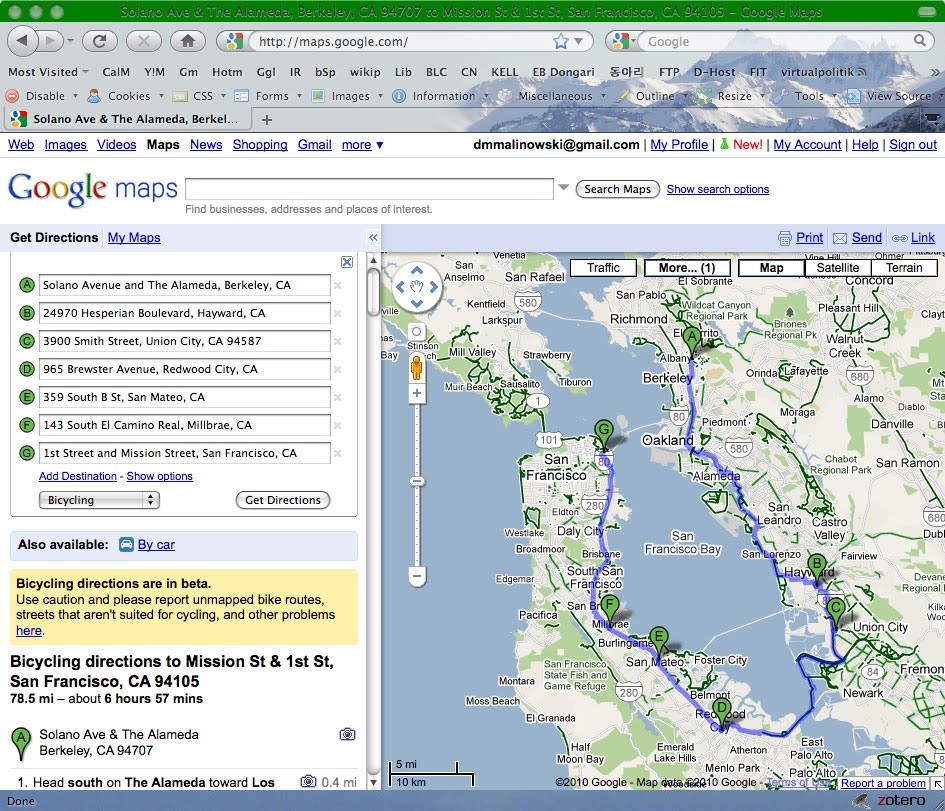Screen dimensions: 945x811
Task: Pan the map left with arrow control
Action: coord(400,287)
